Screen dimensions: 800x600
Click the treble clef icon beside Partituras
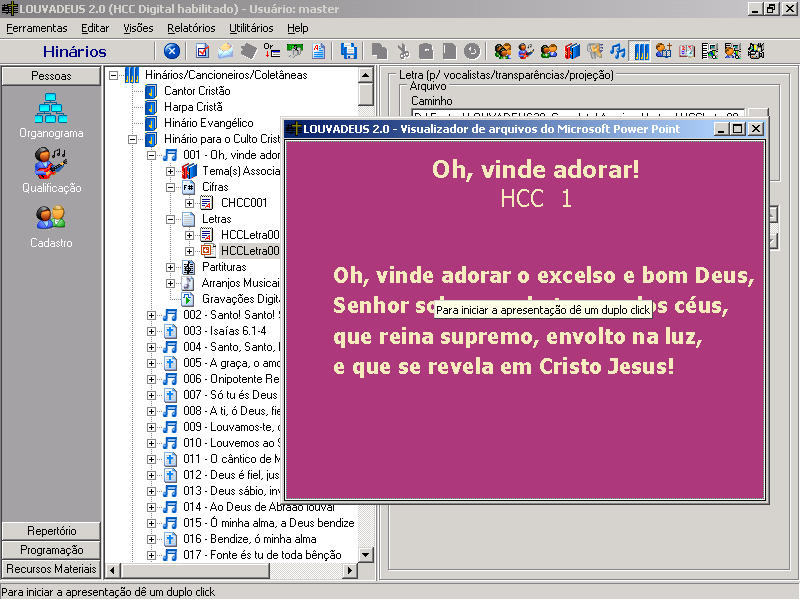click(x=189, y=267)
